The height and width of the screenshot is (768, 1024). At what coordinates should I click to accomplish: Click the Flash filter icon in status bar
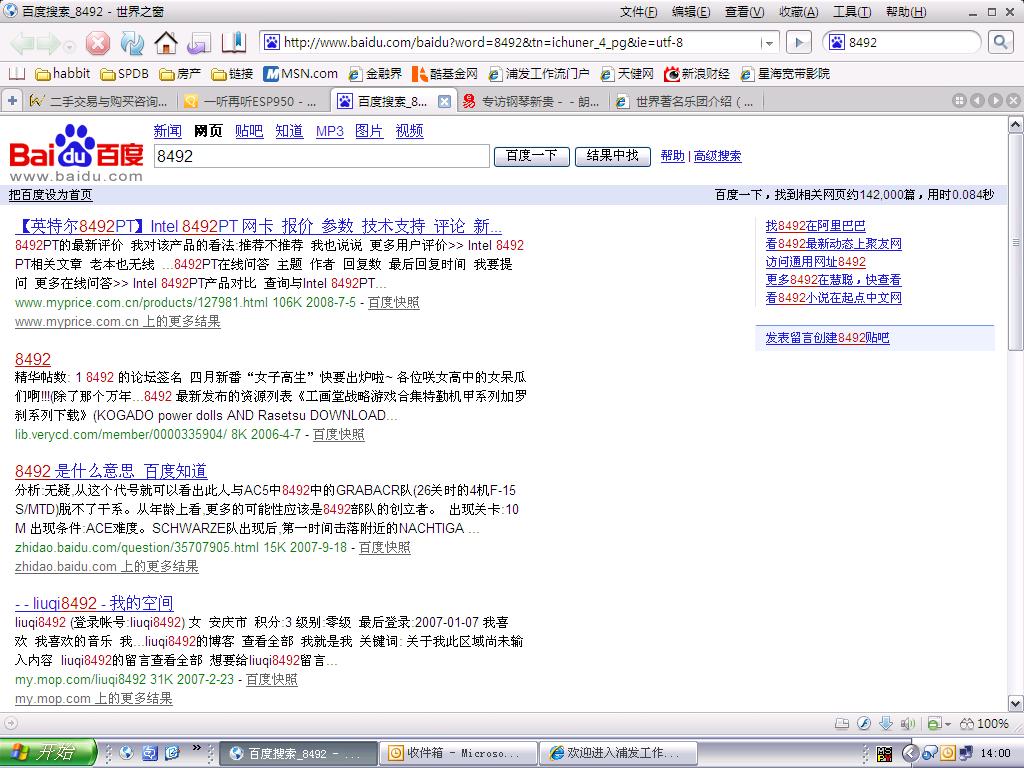click(x=864, y=723)
